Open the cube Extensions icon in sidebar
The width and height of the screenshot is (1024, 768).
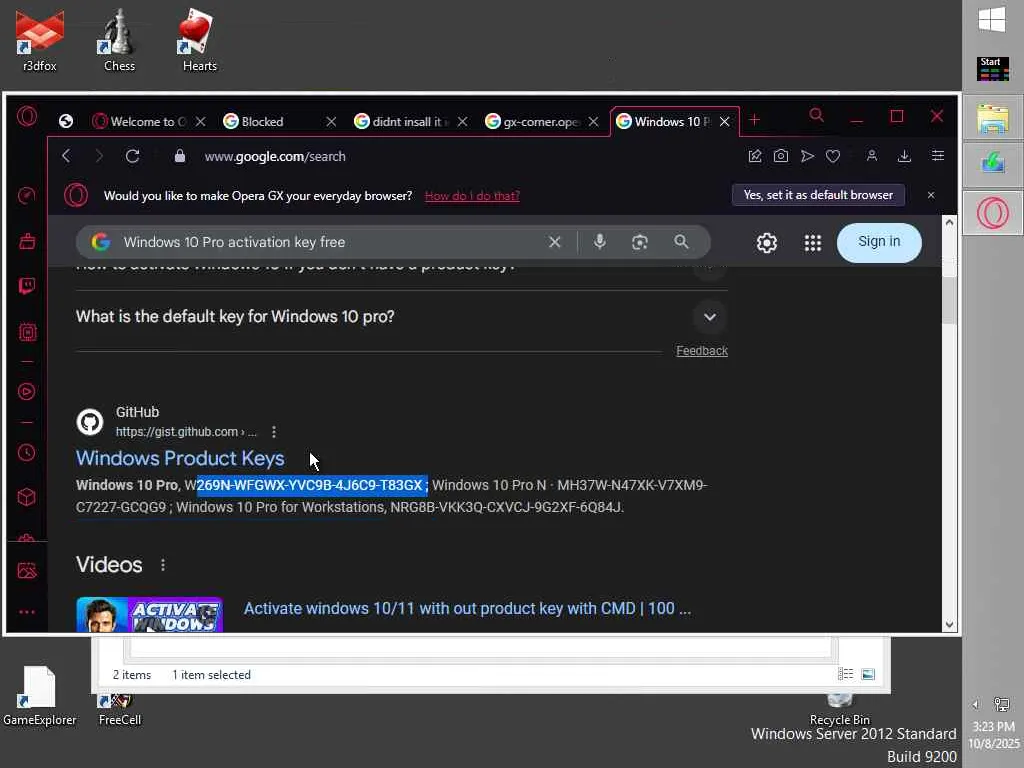pyautogui.click(x=27, y=497)
